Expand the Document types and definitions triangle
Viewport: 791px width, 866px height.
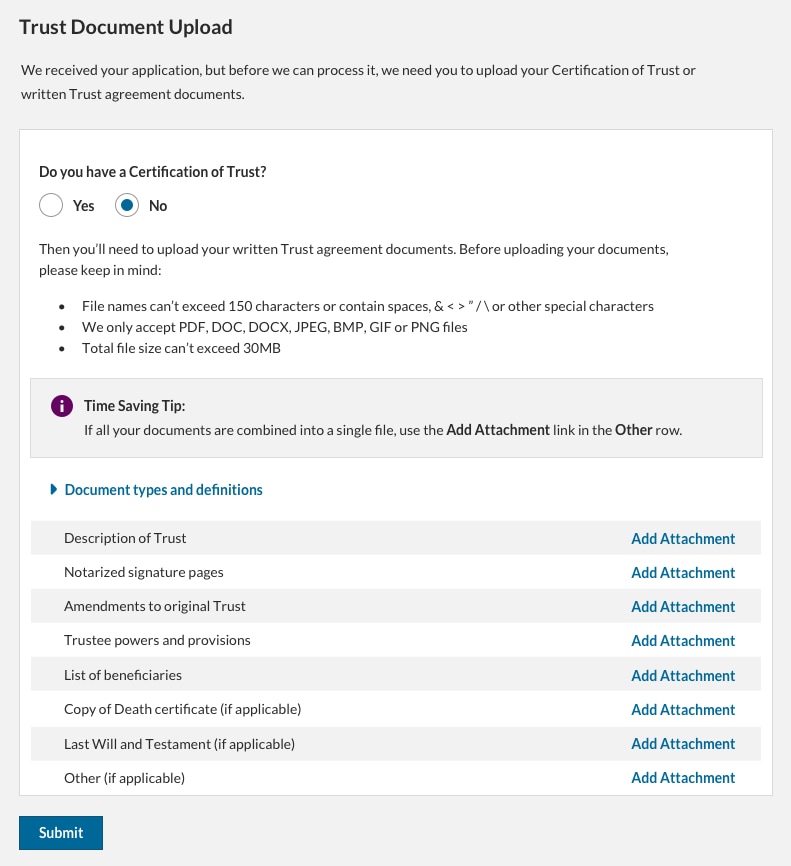(54, 490)
